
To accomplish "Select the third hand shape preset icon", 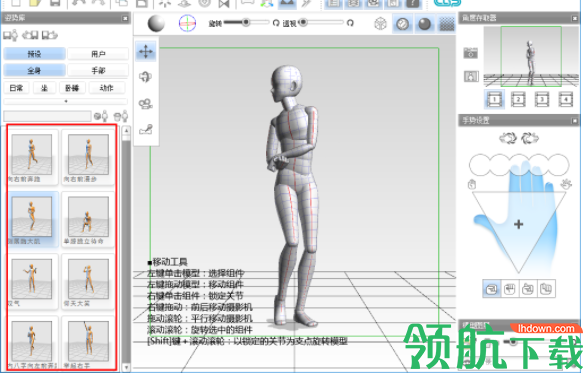I will click(x=528, y=289).
